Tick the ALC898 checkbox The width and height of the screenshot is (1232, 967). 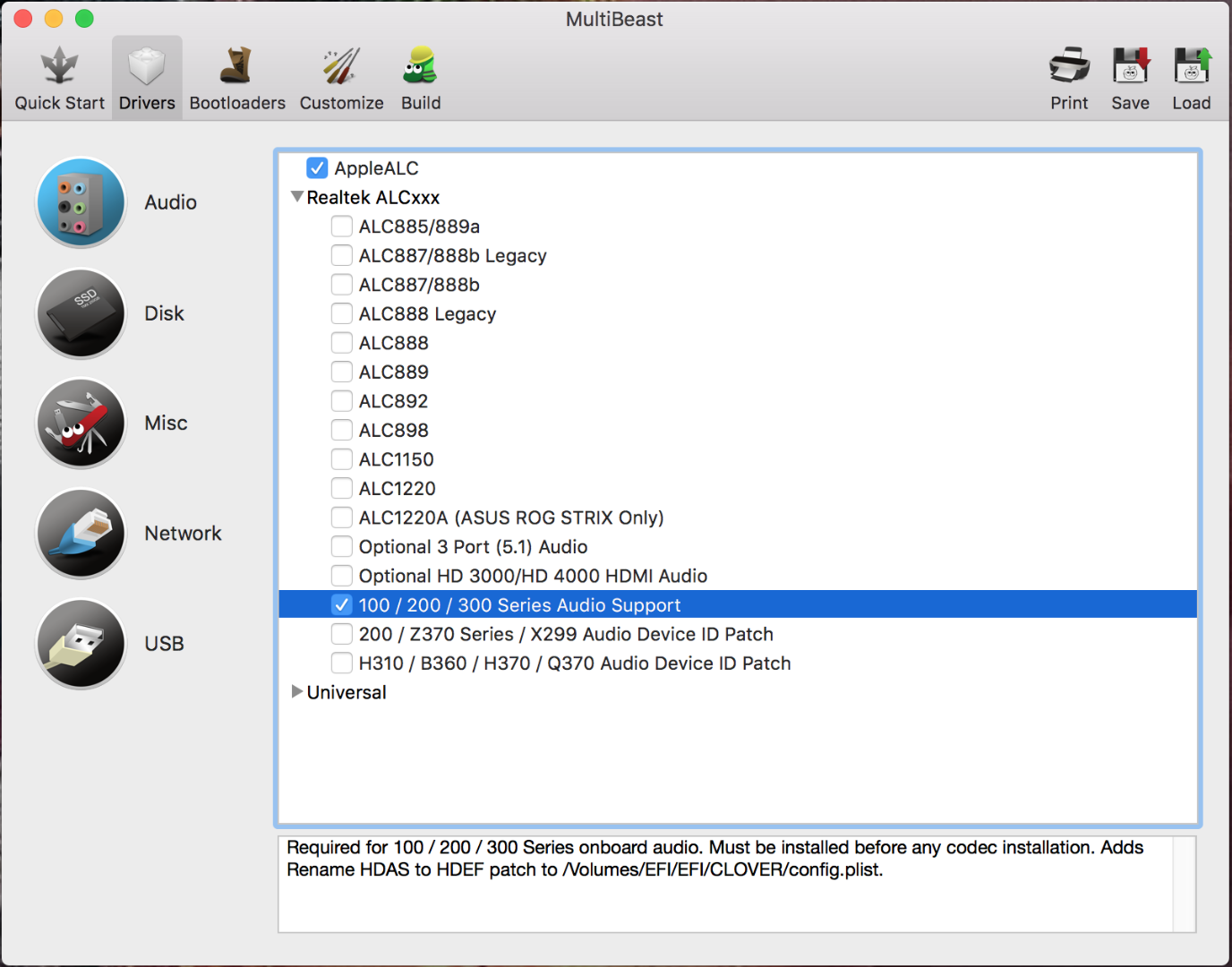[341, 431]
